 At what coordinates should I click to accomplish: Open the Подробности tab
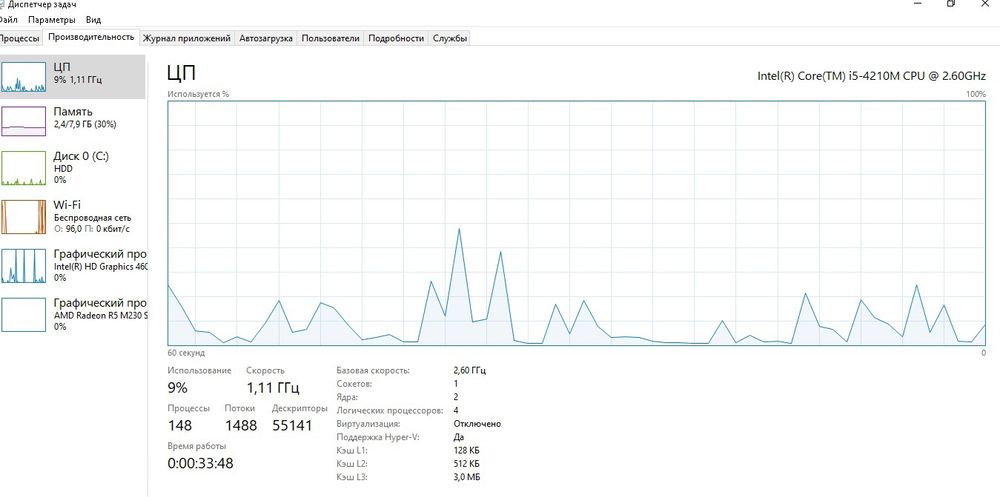396,38
